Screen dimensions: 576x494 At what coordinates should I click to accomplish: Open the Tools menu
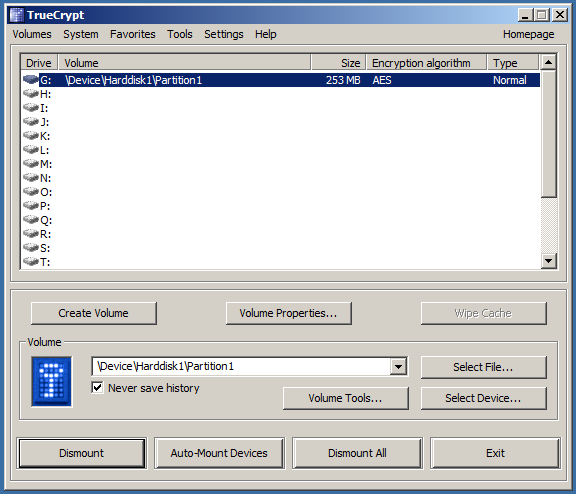pyautogui.click(x=180, y=34)
